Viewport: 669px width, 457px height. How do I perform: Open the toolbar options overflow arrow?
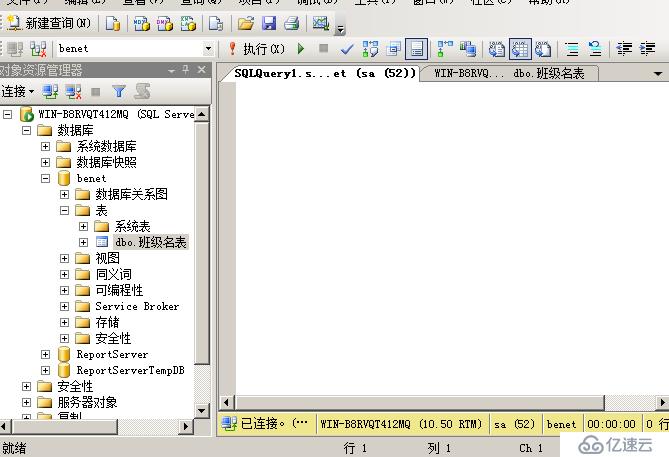coord(340,30)
